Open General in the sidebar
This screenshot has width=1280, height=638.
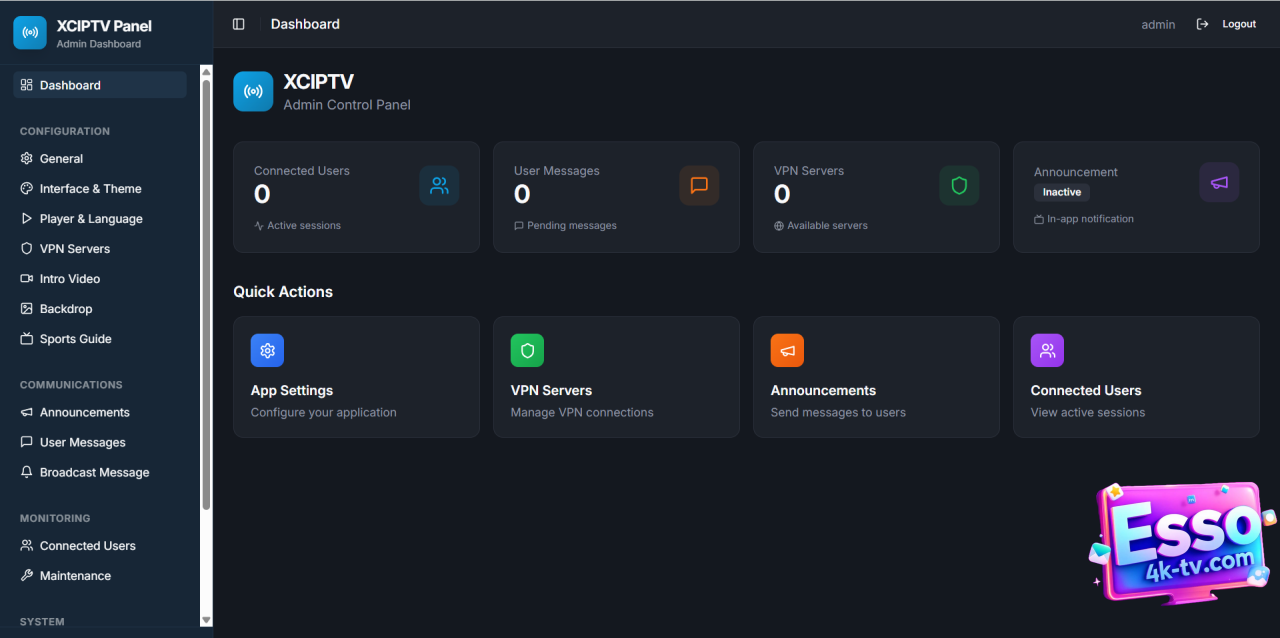[x=61, y=159]
